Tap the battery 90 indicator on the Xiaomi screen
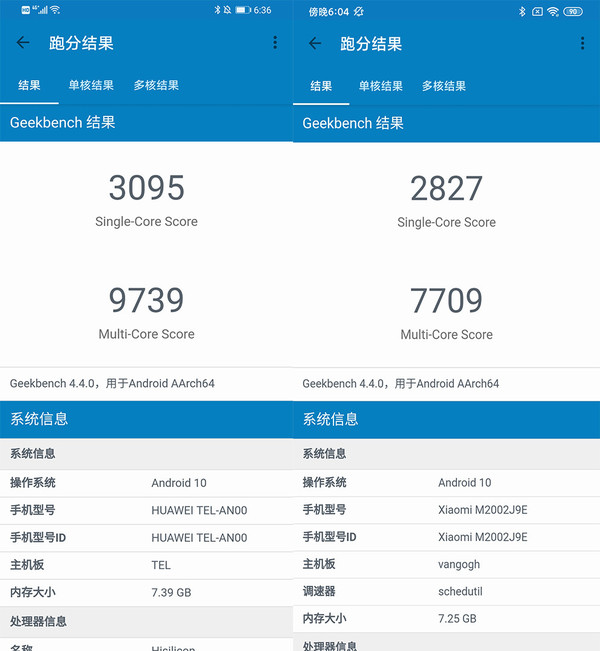Viewport: 600px width, 651px height. tap(573, 12)
